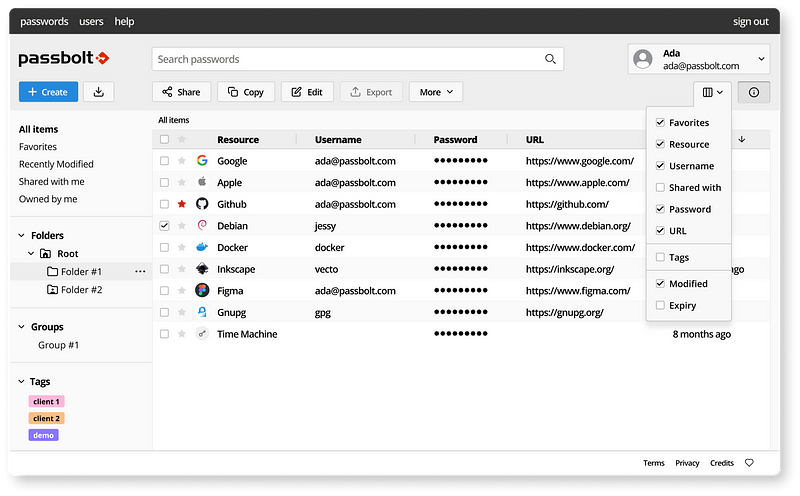The image size is (800, 496).
Task: Toggle the select all checkbox
Action: pos(164,139)
